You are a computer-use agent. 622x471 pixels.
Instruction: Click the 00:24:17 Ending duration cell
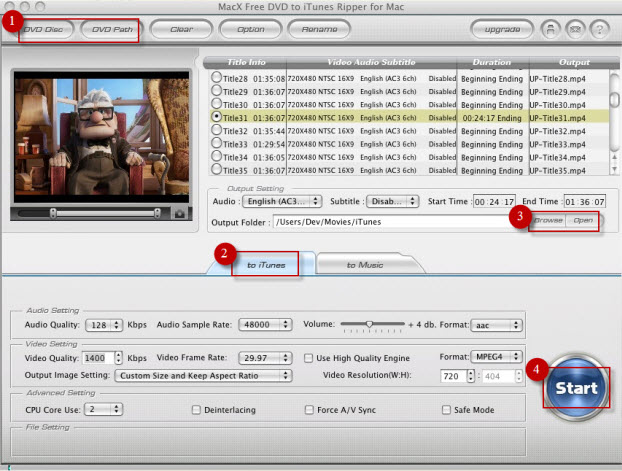point(492,118)
